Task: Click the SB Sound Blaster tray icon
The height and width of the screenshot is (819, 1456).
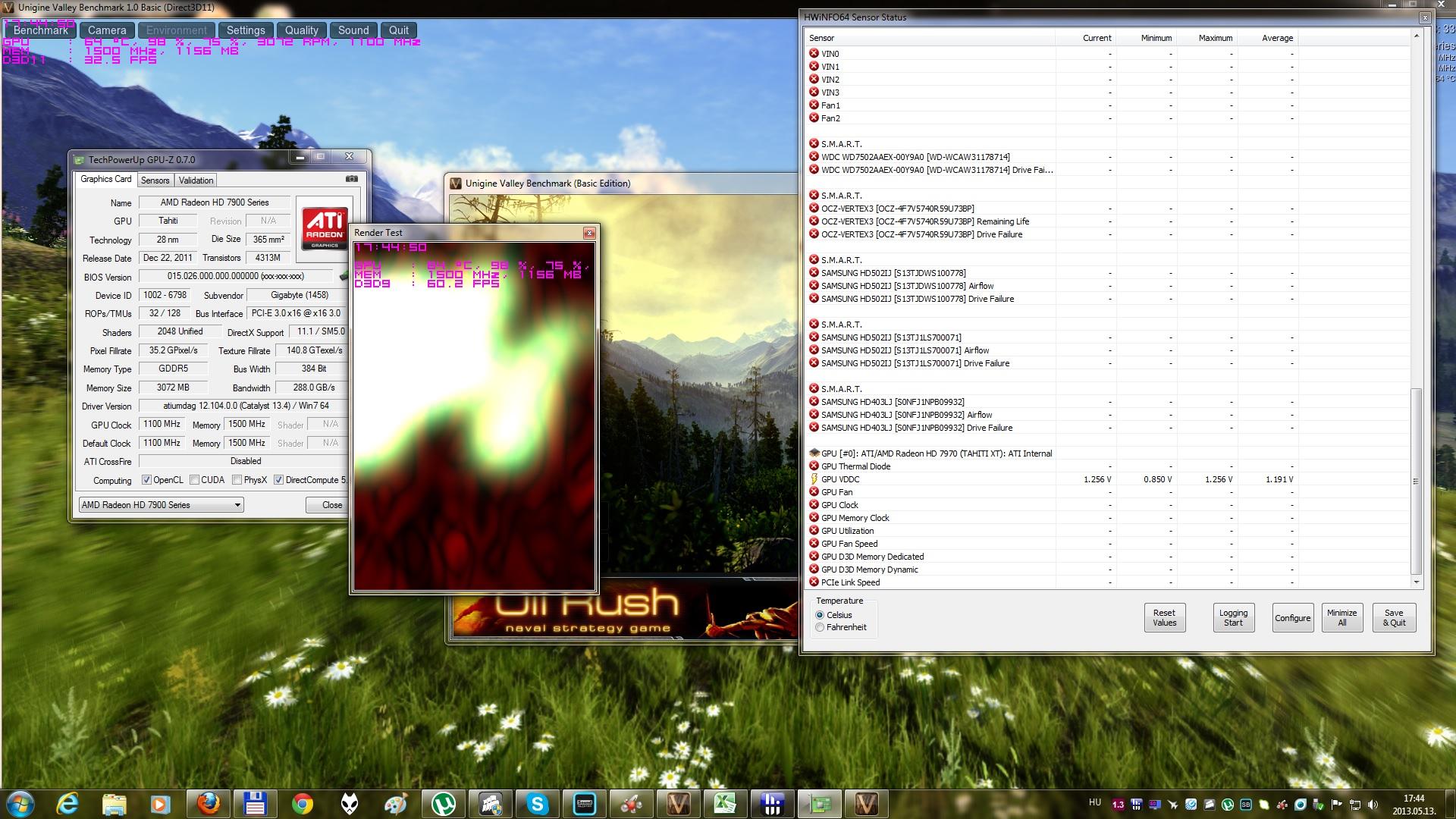Action: (1246, 805)
